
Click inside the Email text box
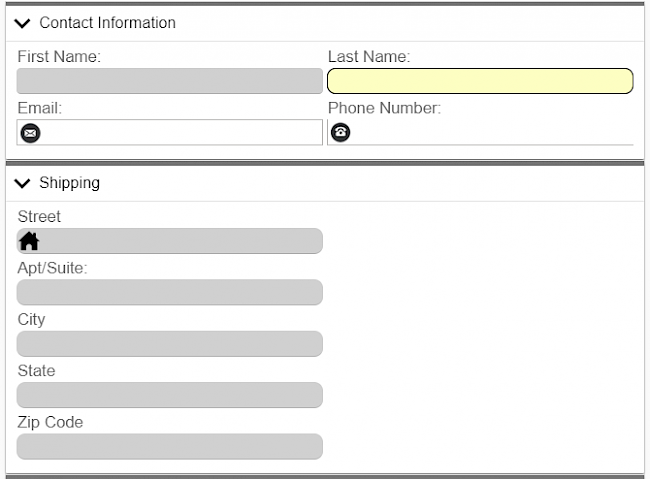(x=180, y=132)
